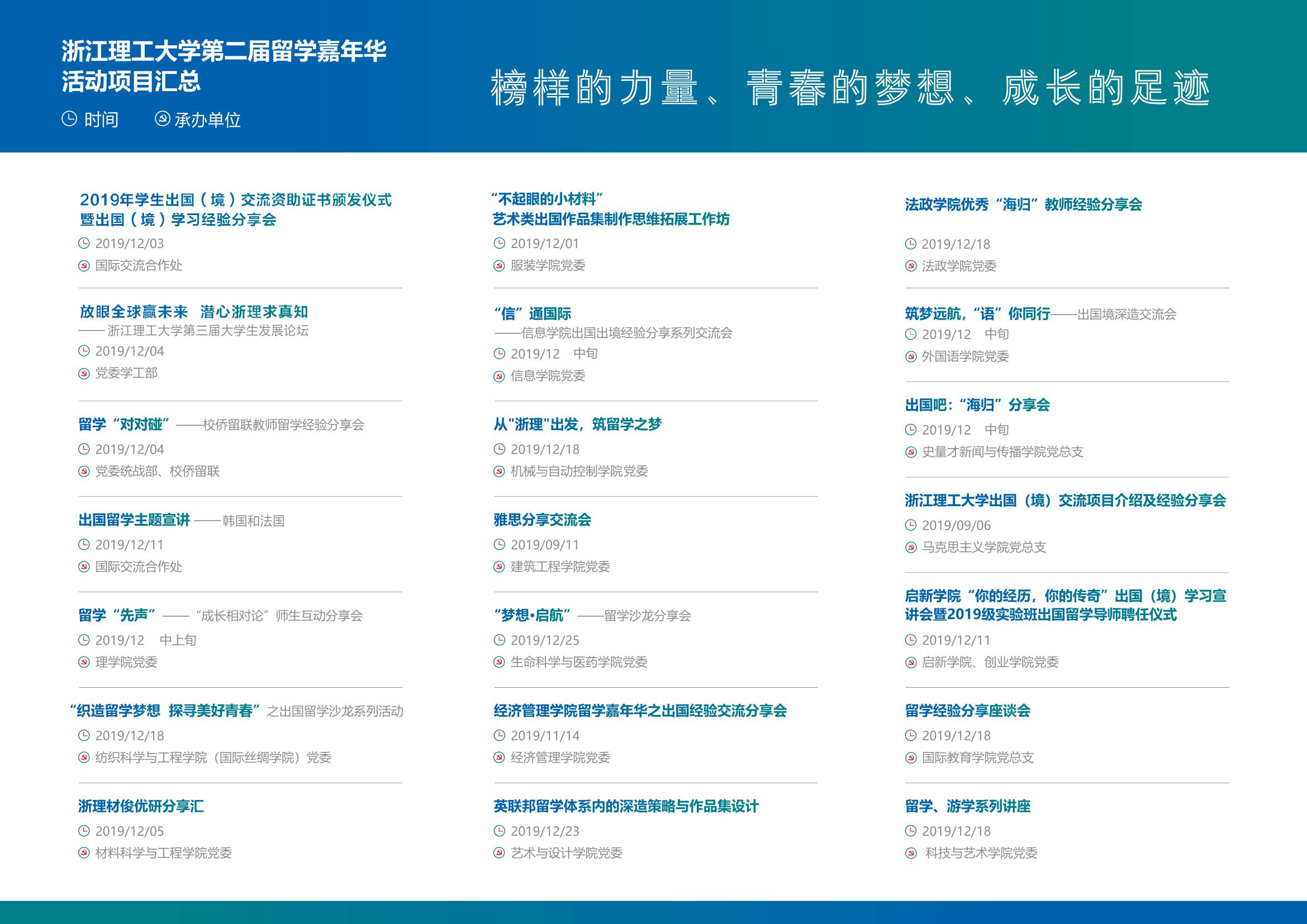
Task: Click the title 筑梦远航，“语”你同行
Action: [978, 313]
